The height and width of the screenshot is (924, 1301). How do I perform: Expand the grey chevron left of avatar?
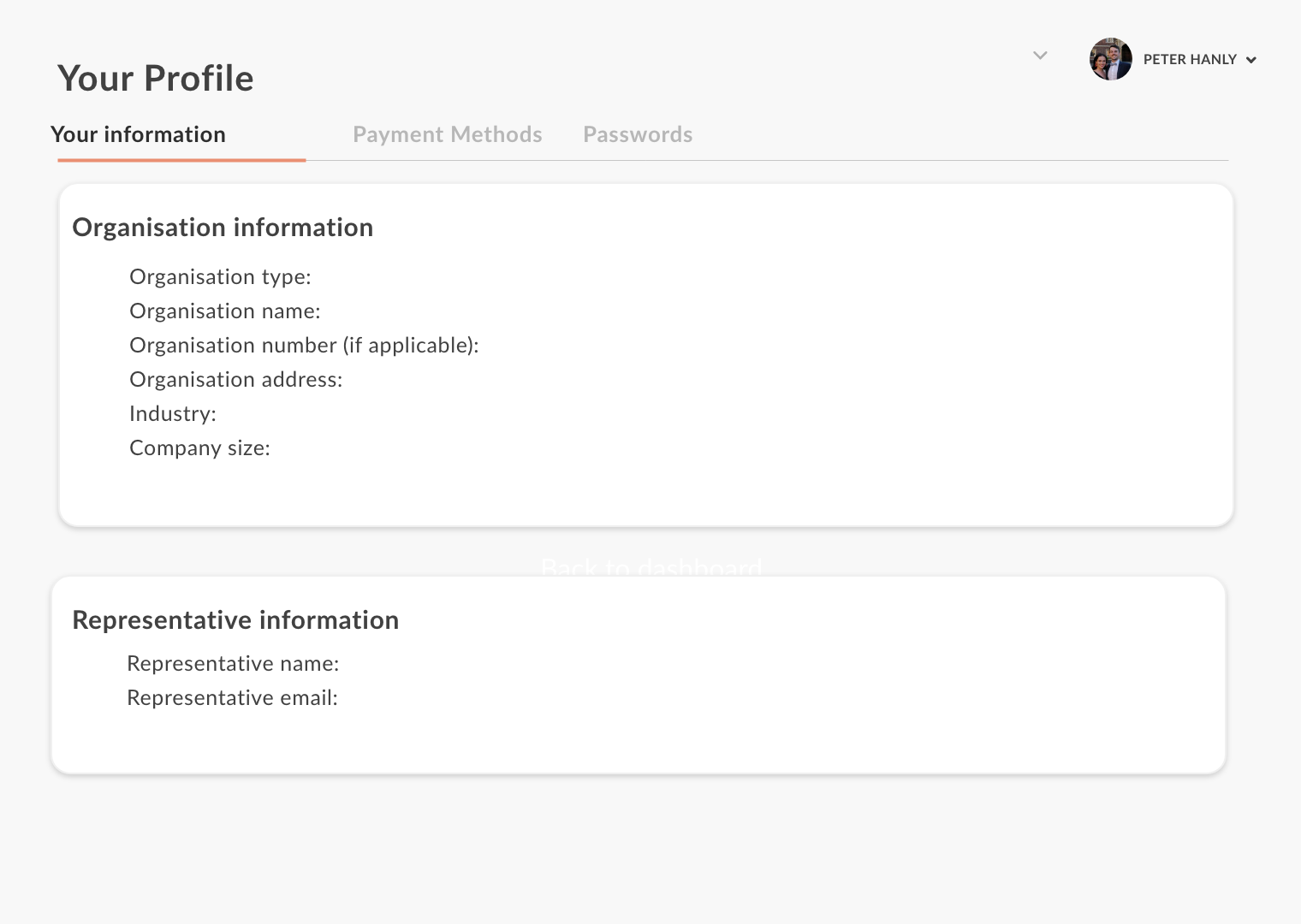tap(1040, 56)
